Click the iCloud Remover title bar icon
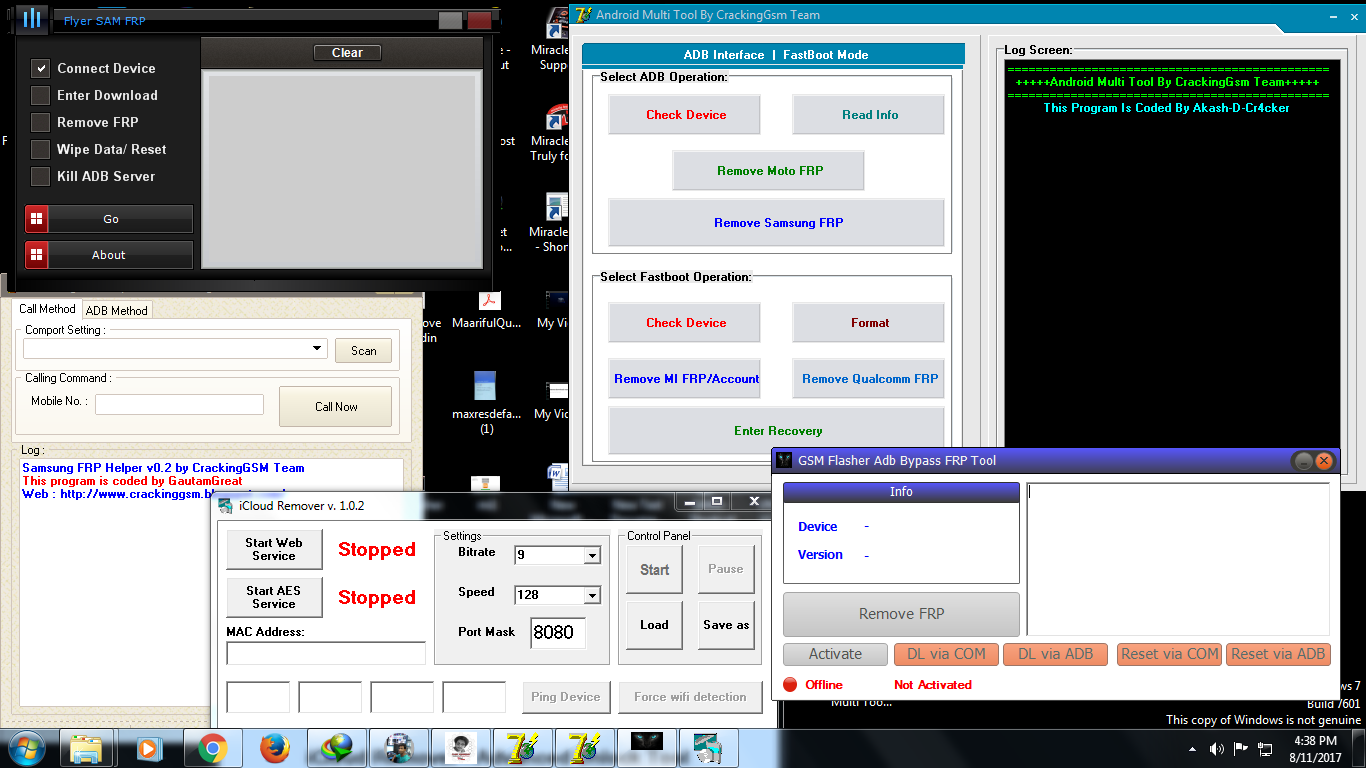 [226, 505]
